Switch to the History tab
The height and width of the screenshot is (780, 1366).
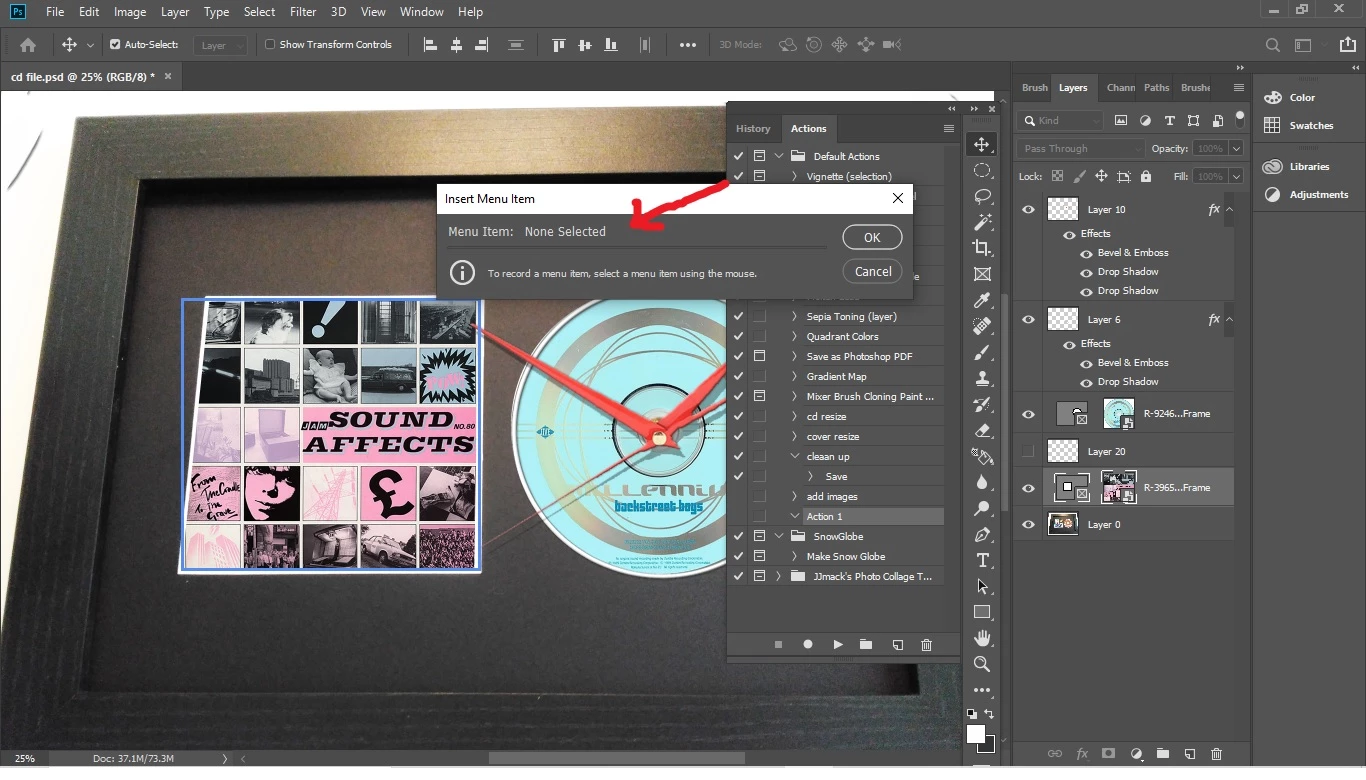pyautogui.click(x=753, y=129)
